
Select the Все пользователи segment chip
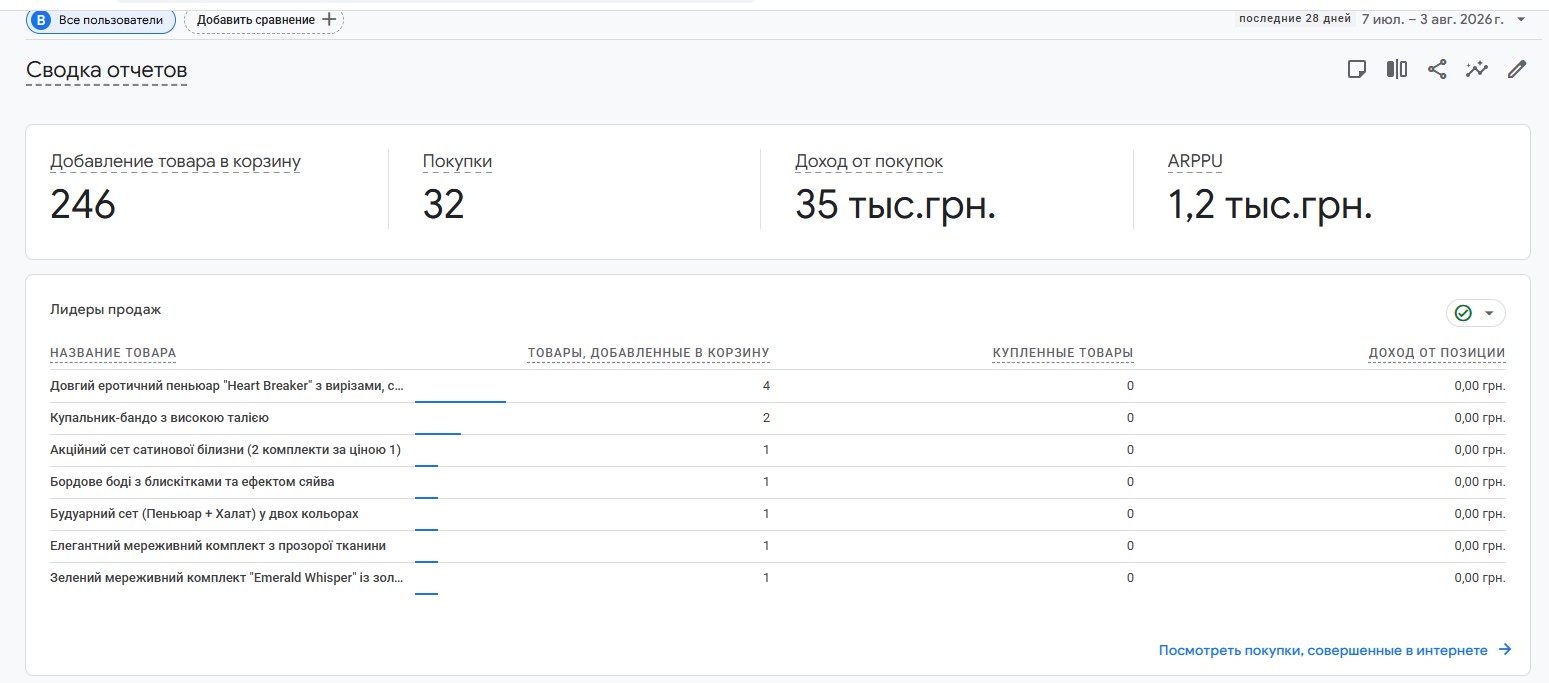(x=101, y=19)
